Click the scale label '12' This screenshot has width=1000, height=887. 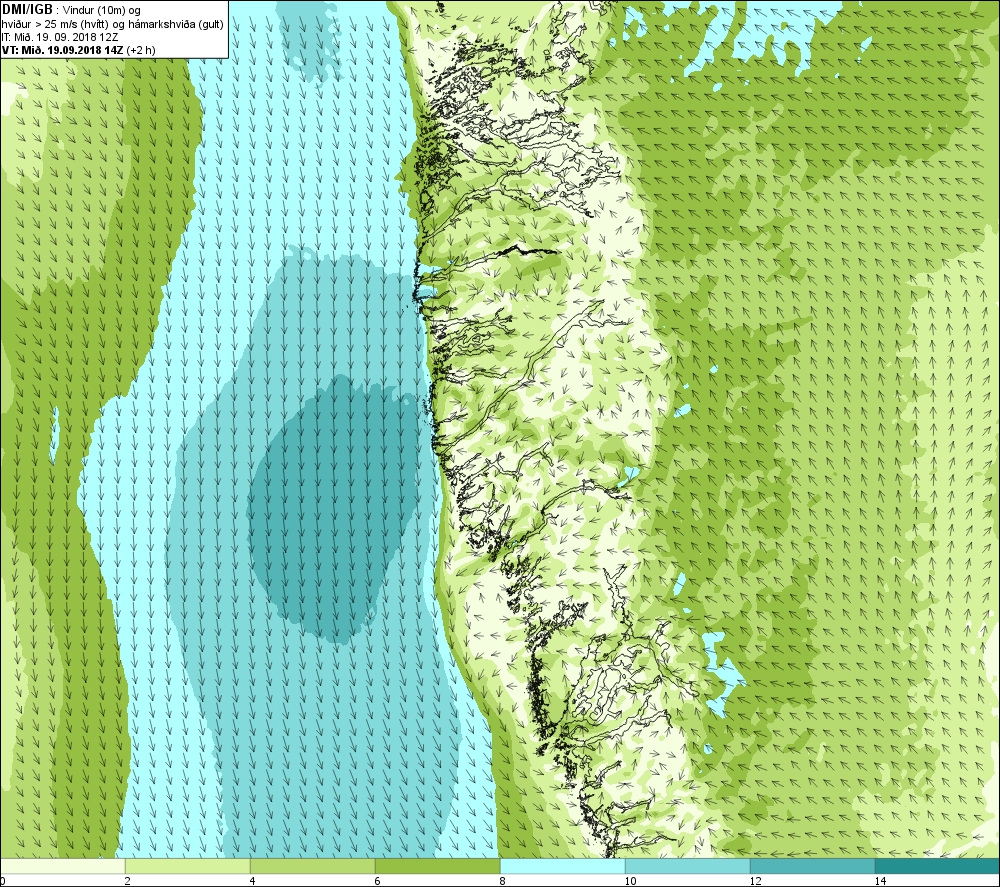755,881
